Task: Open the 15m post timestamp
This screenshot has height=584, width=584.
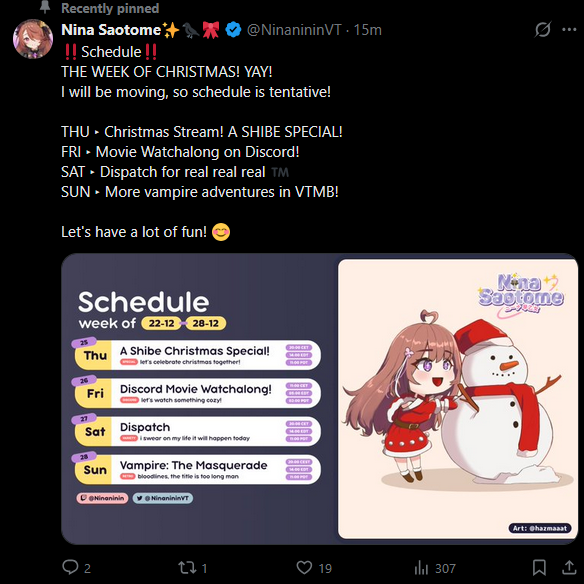Action: (x=368, y=30)
